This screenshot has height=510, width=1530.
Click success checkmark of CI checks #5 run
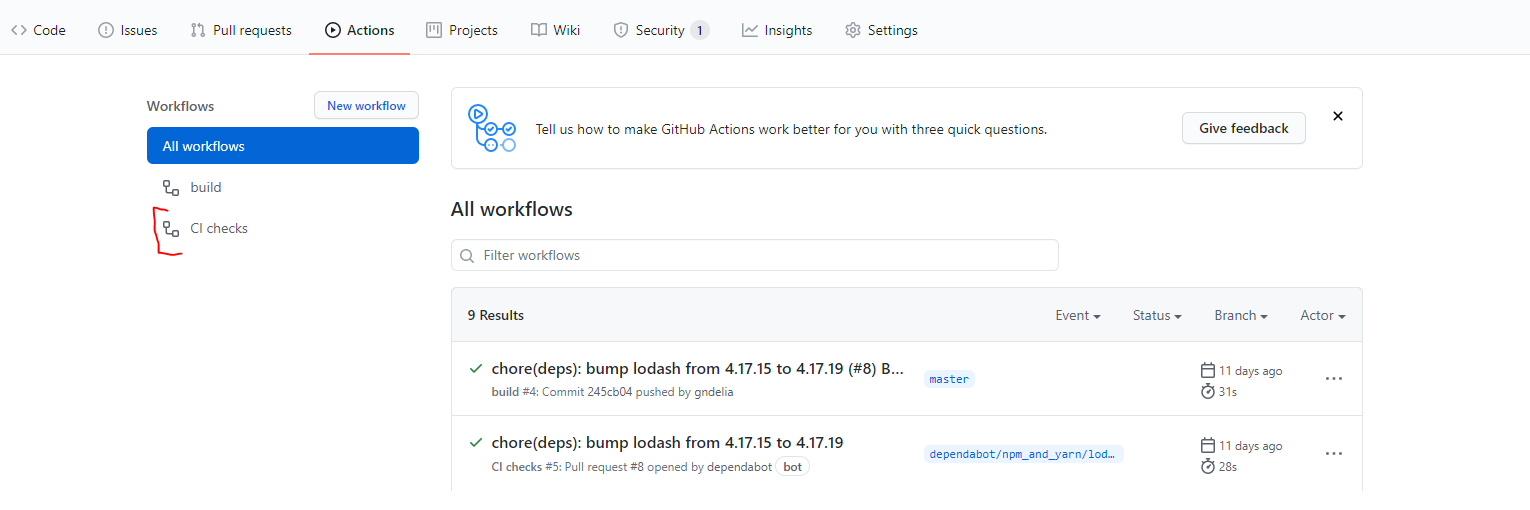(476, 442)
